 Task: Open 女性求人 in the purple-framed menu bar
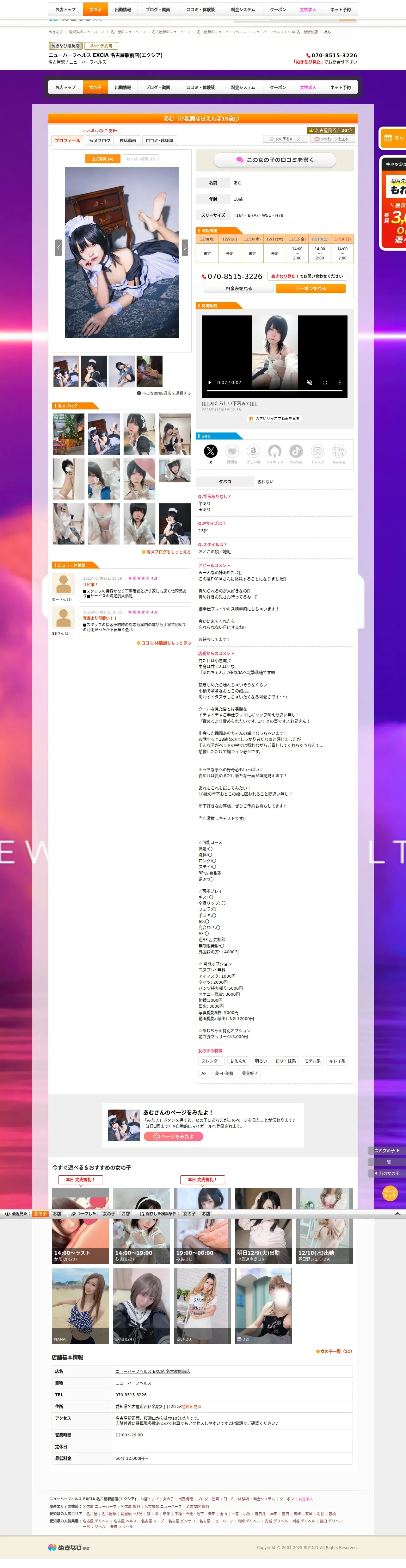[x=308, y=87]
